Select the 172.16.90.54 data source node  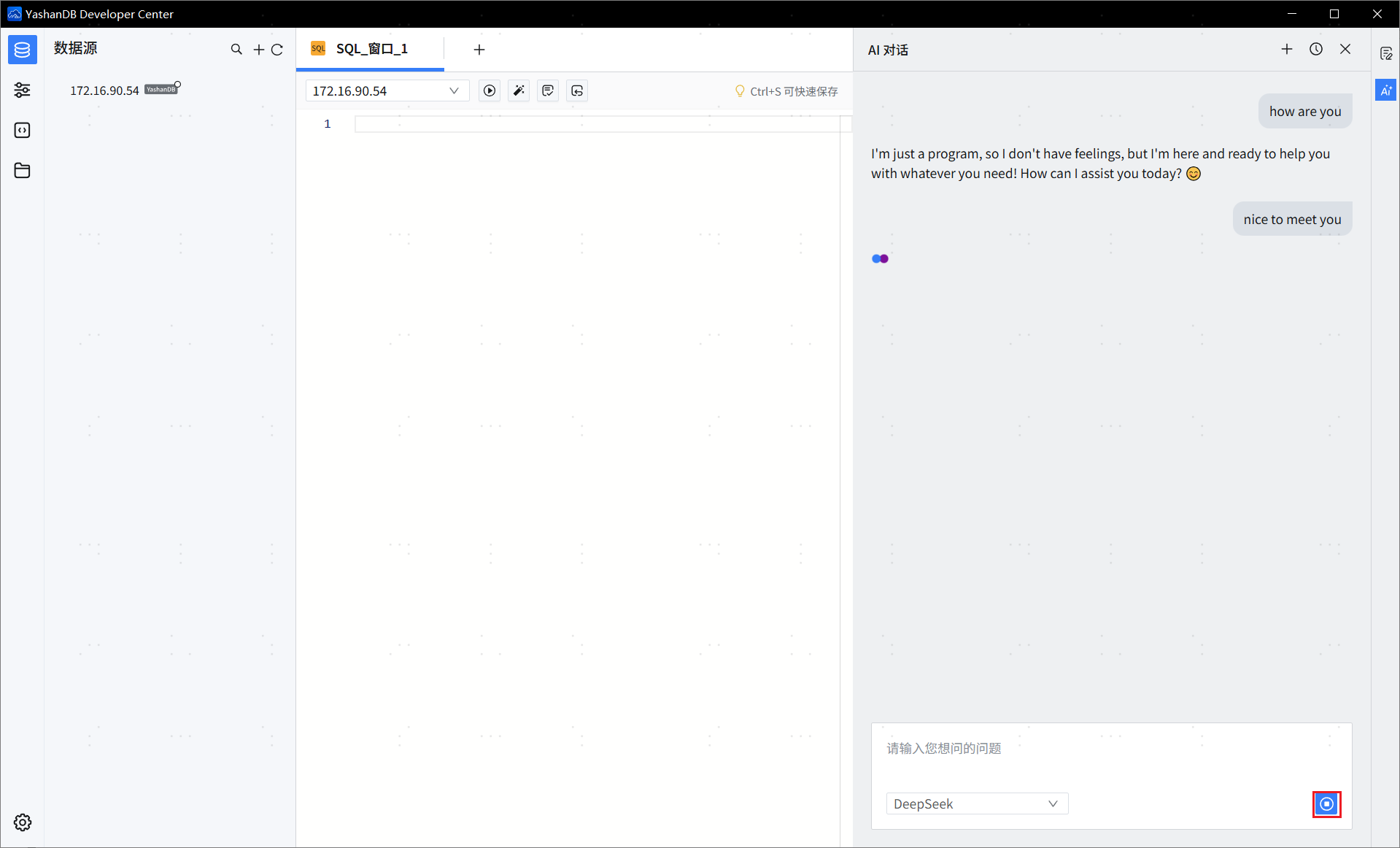(104, 90)
